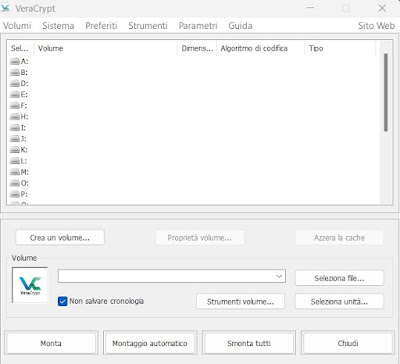Click Seleziona unità button
Viewport: 400px width, 364px height.
339,302
